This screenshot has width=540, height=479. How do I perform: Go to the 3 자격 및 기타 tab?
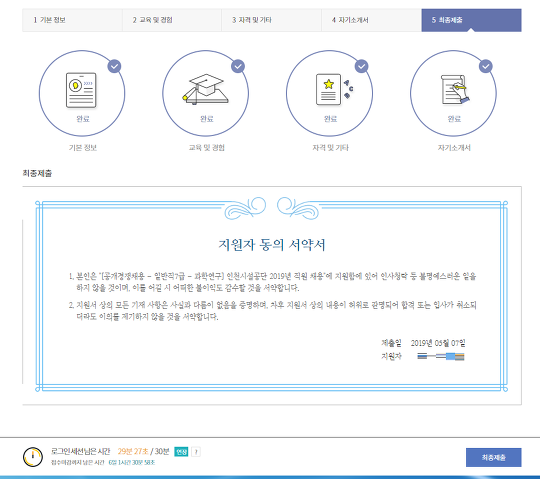click(271, 20)
